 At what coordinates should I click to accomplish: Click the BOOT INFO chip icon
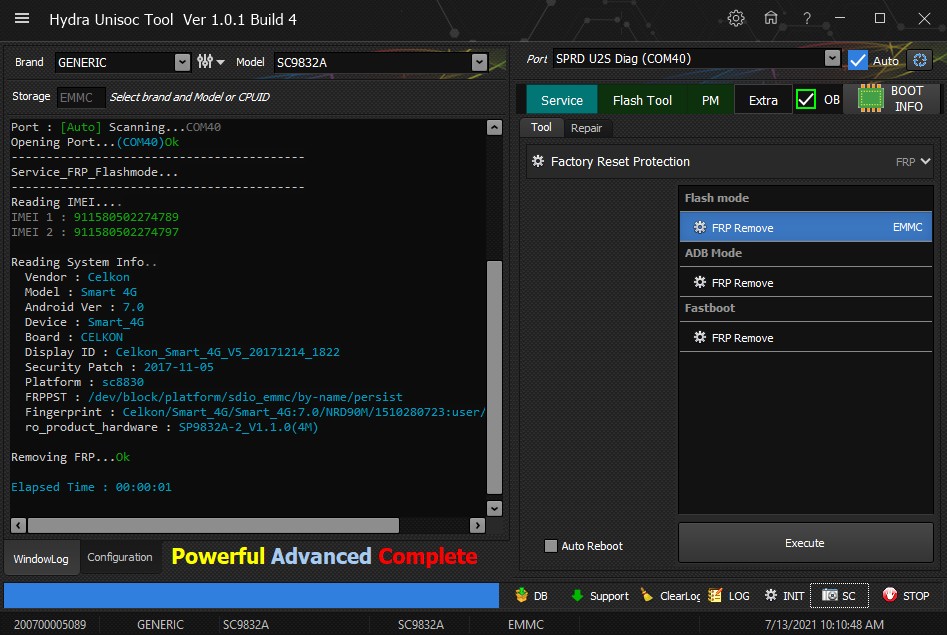(870, 98)
